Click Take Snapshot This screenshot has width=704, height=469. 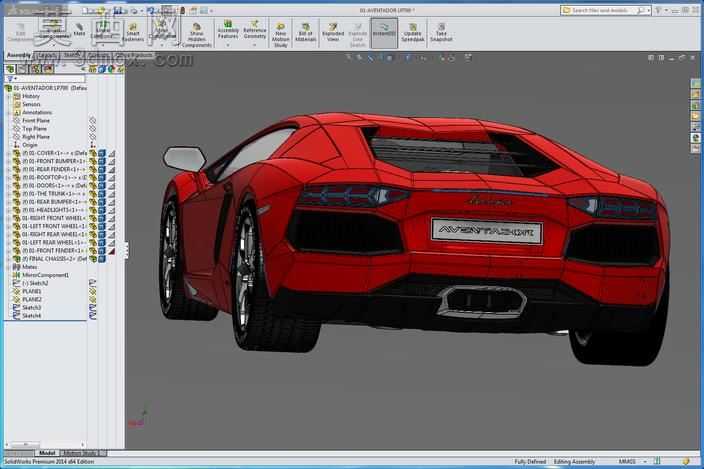click(x=441, y=32)
